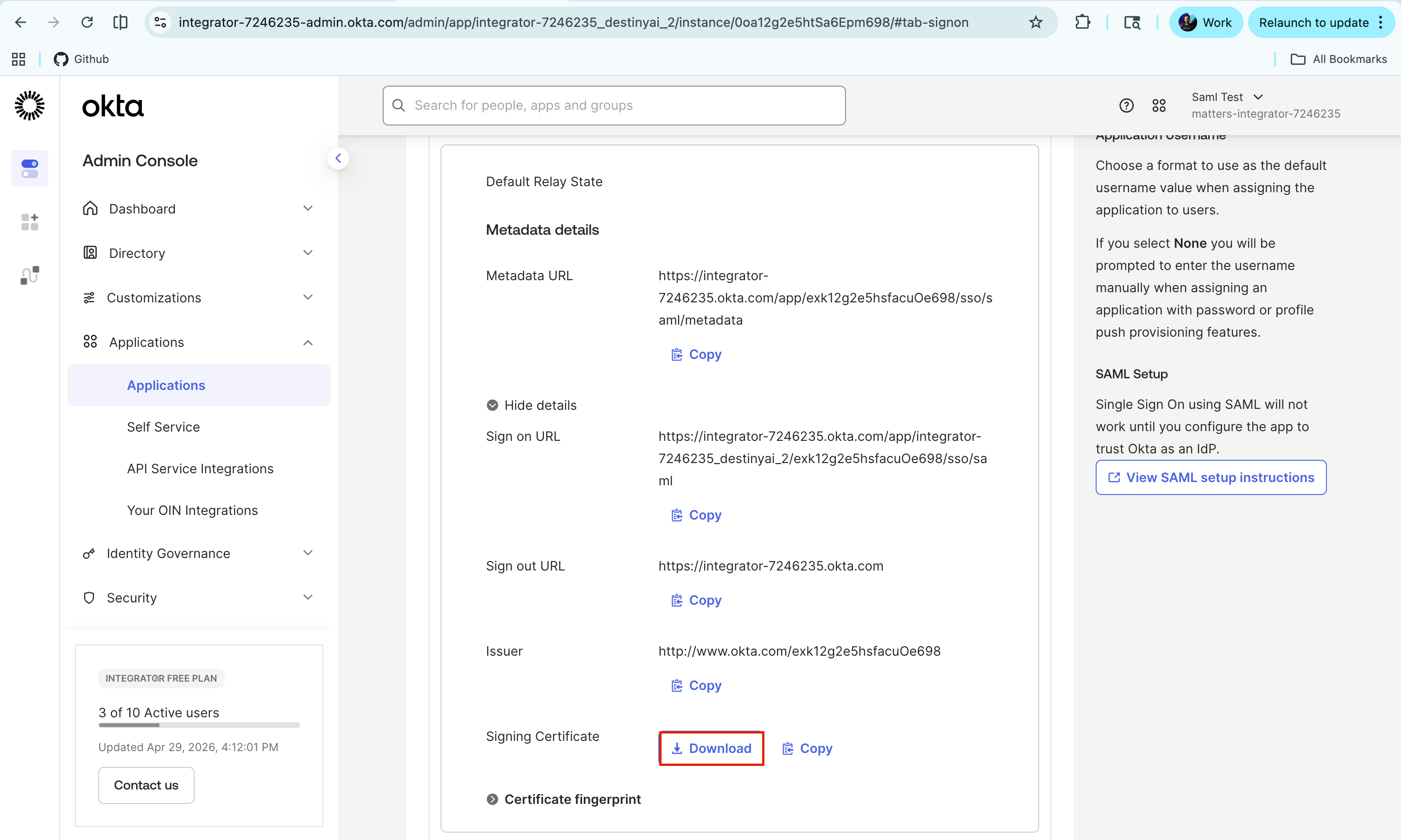View site information icon in address bar
This screenshot has height=840, width=1401.
(160, 23)
